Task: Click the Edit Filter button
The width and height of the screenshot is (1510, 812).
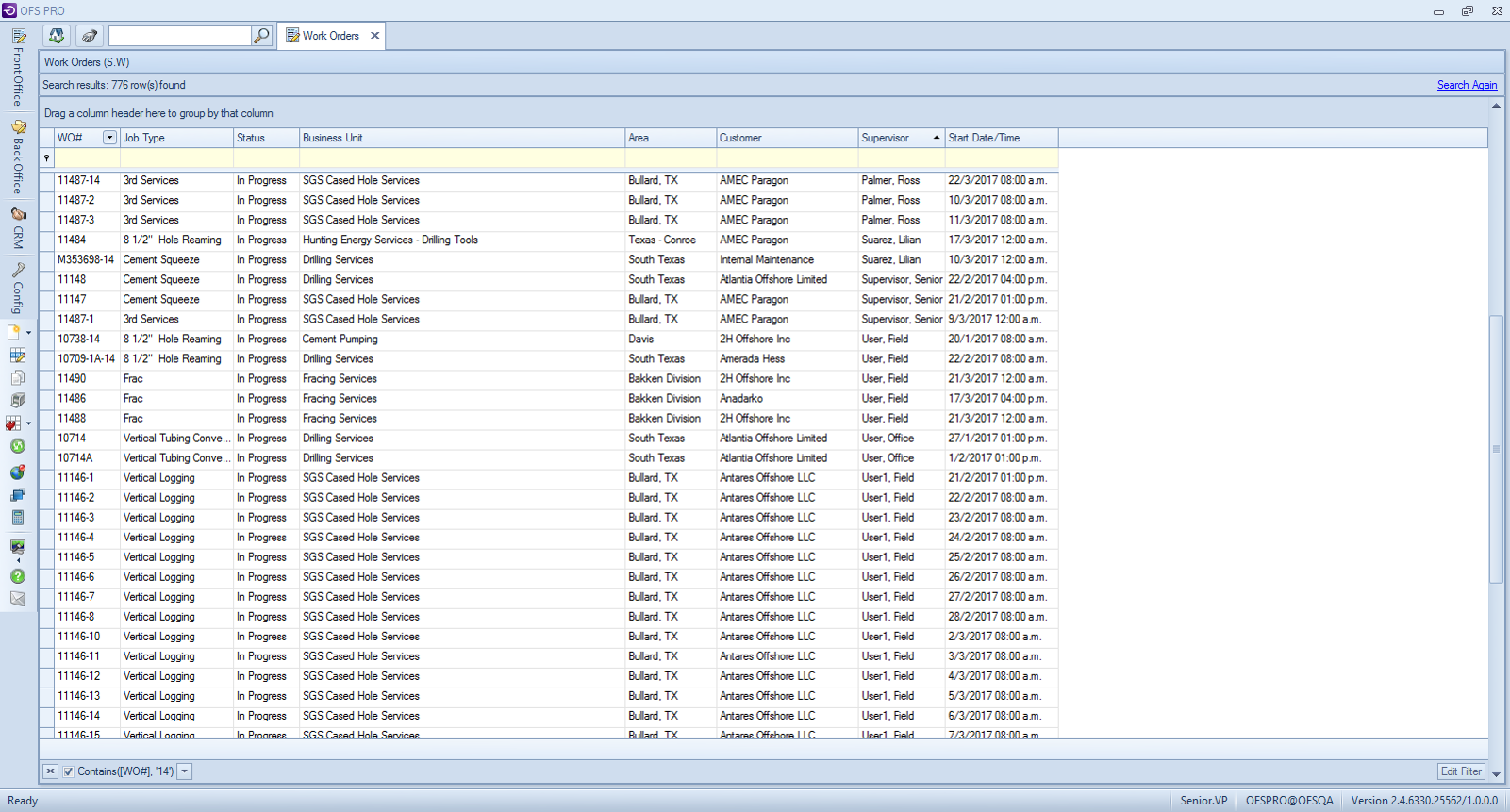Action: coord(1461,771)
